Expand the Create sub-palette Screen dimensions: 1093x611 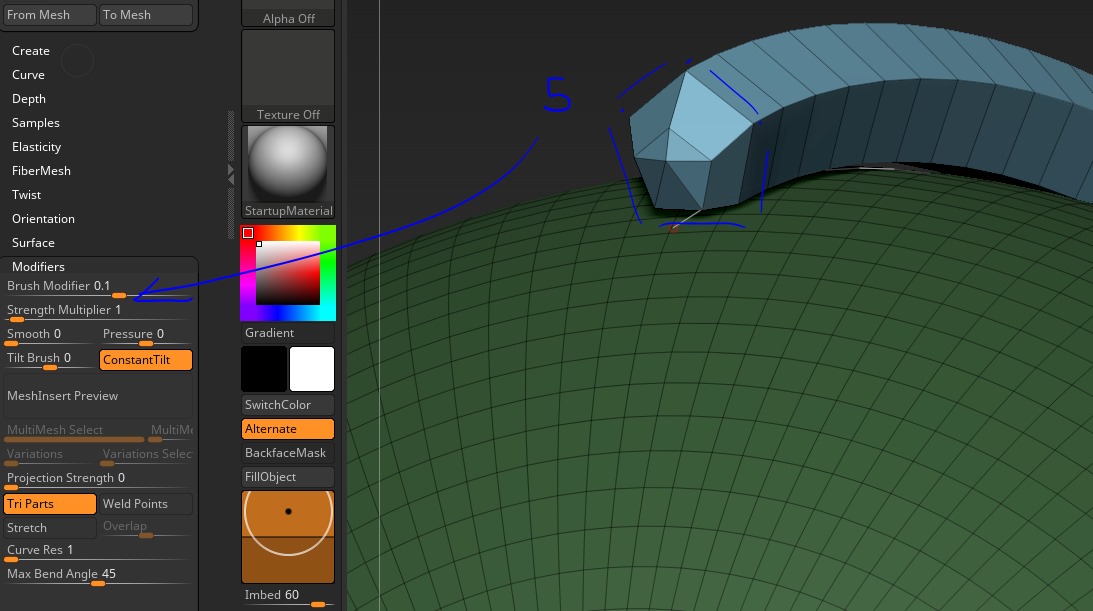(31, 51)
